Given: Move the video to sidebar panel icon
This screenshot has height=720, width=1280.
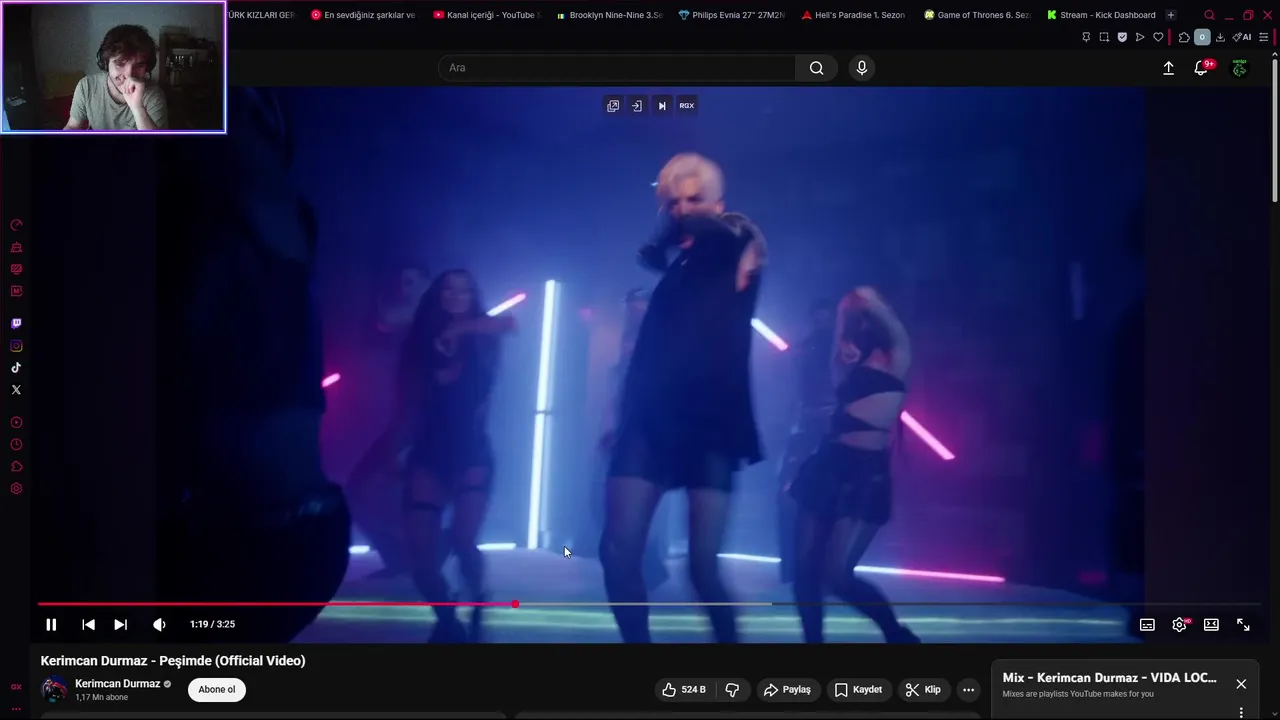Looking at the screenshot, I should 637,105.
